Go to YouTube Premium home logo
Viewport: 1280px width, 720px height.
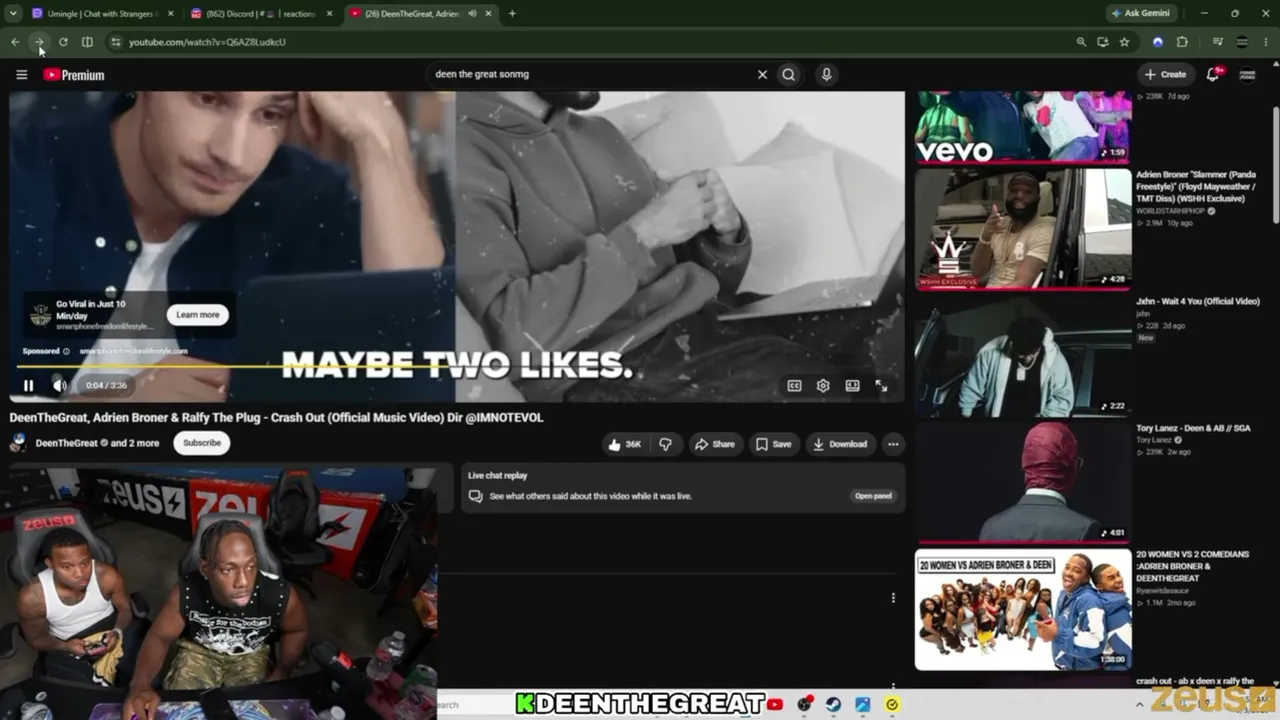(74, 75)
